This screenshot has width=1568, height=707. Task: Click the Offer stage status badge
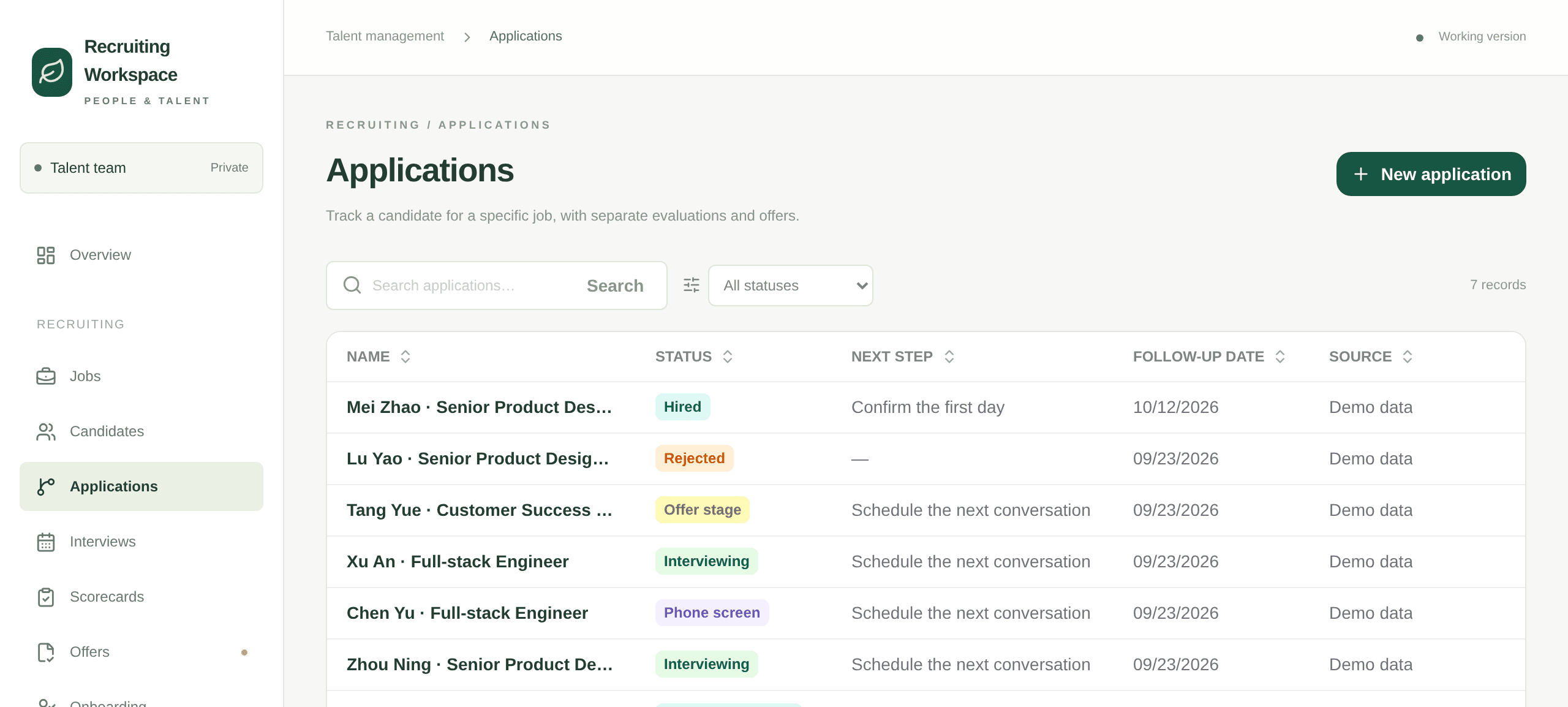coord(702,510)
